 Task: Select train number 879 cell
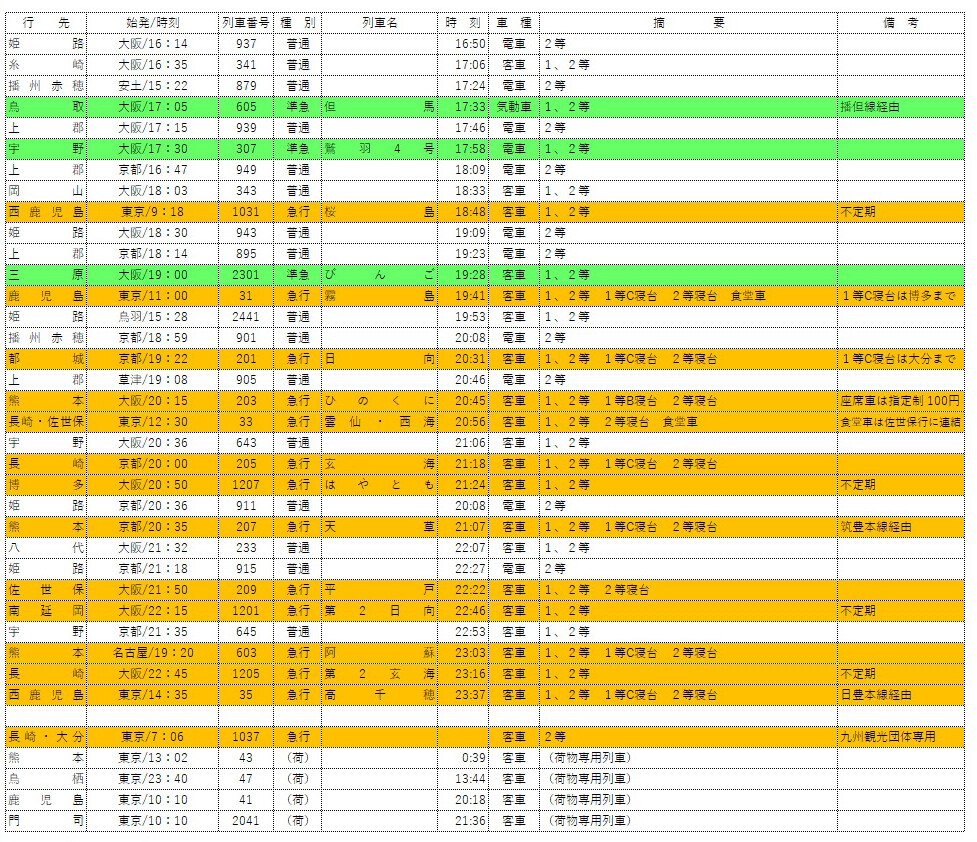click(246, 86)
